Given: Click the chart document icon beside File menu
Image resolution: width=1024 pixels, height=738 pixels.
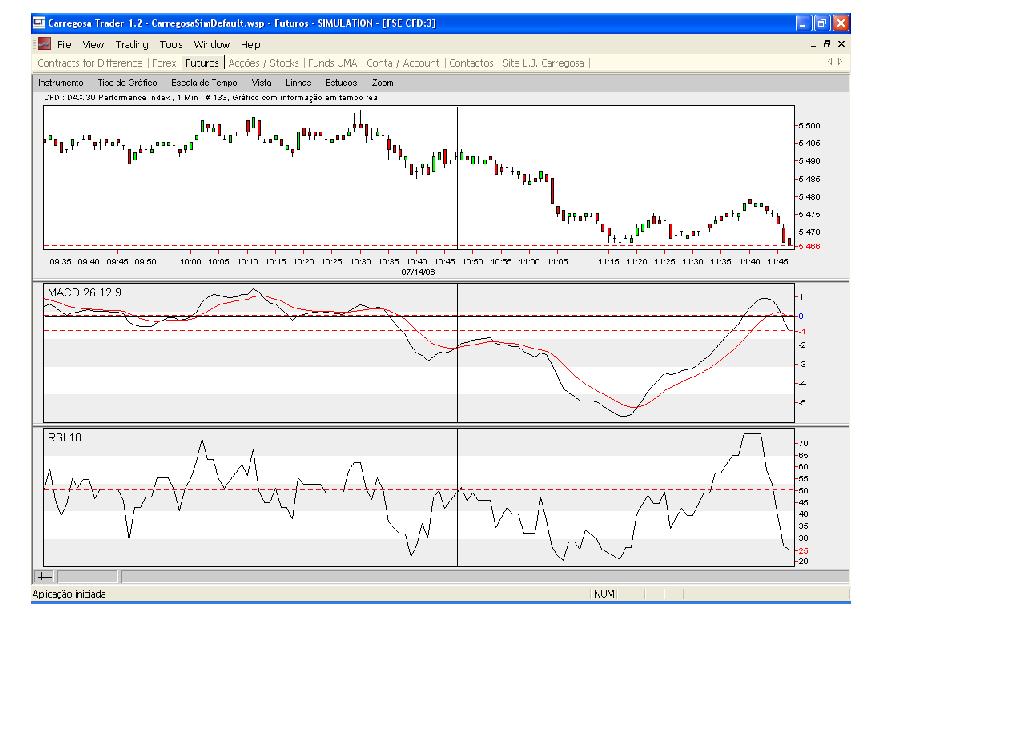Looking at the screenshot, I should (43, 44).
